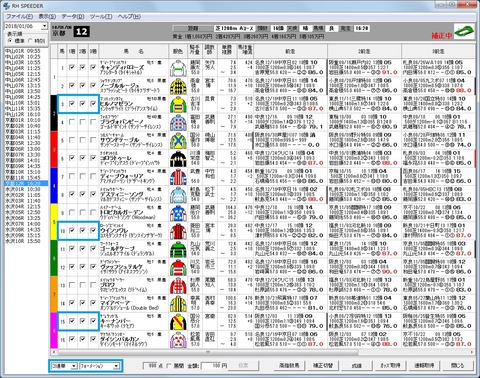Click the yellow-striped silk icon for horse 14
This screenshot has width=480, height=378.
click(x=178, y=303)
